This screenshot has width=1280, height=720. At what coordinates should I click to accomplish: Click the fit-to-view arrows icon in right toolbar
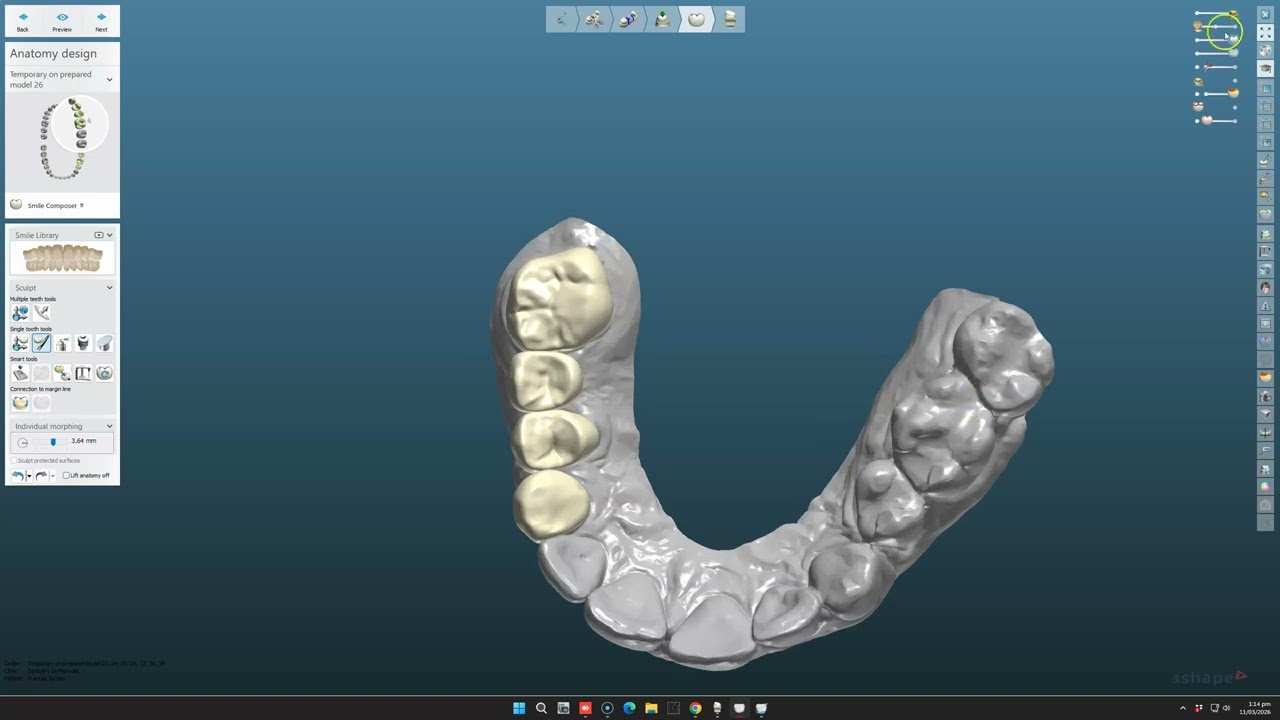(x=1265, y=32)
